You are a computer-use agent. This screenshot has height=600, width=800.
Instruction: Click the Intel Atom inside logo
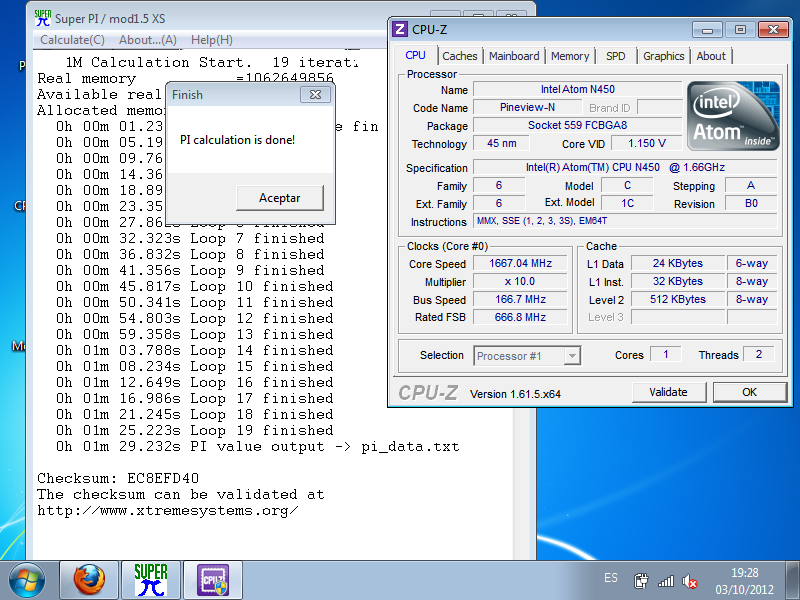pos(734,116)
